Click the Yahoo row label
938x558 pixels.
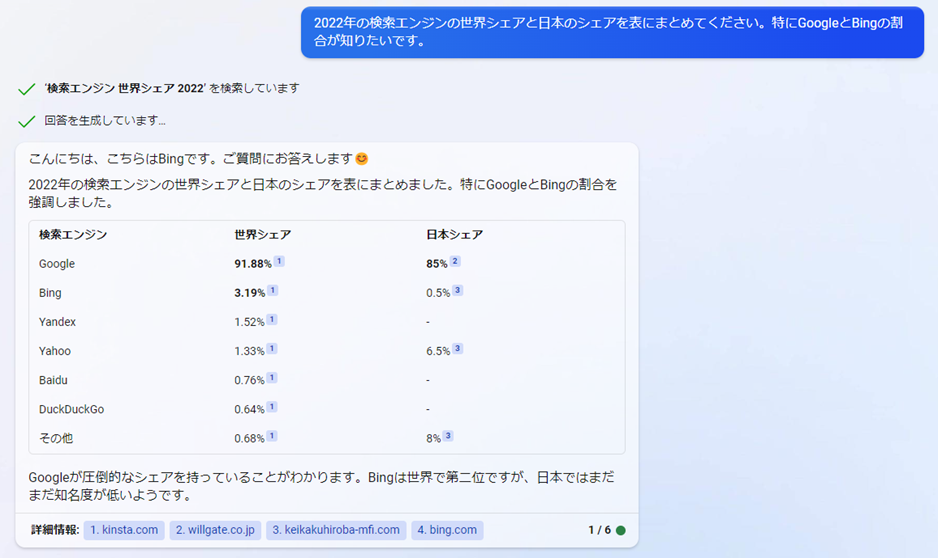(54, 351)
